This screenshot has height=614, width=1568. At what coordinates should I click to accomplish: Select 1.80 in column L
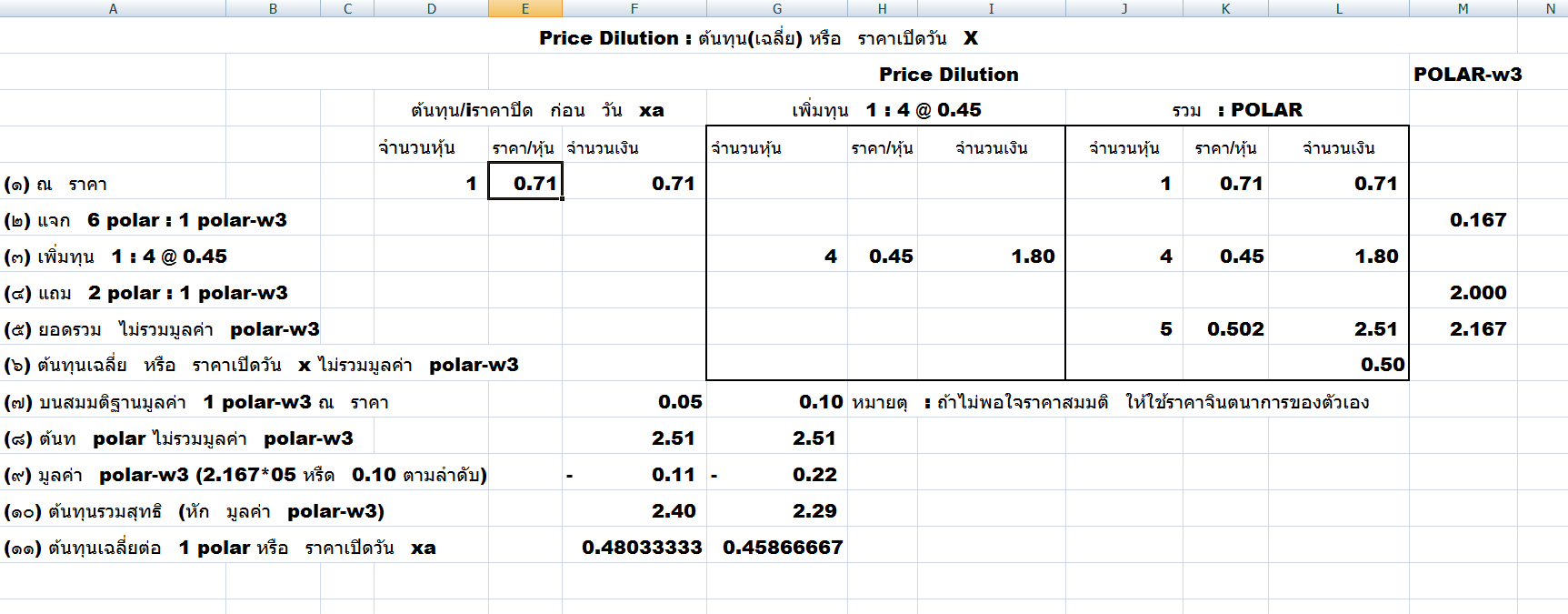(x=1376, y=257)
